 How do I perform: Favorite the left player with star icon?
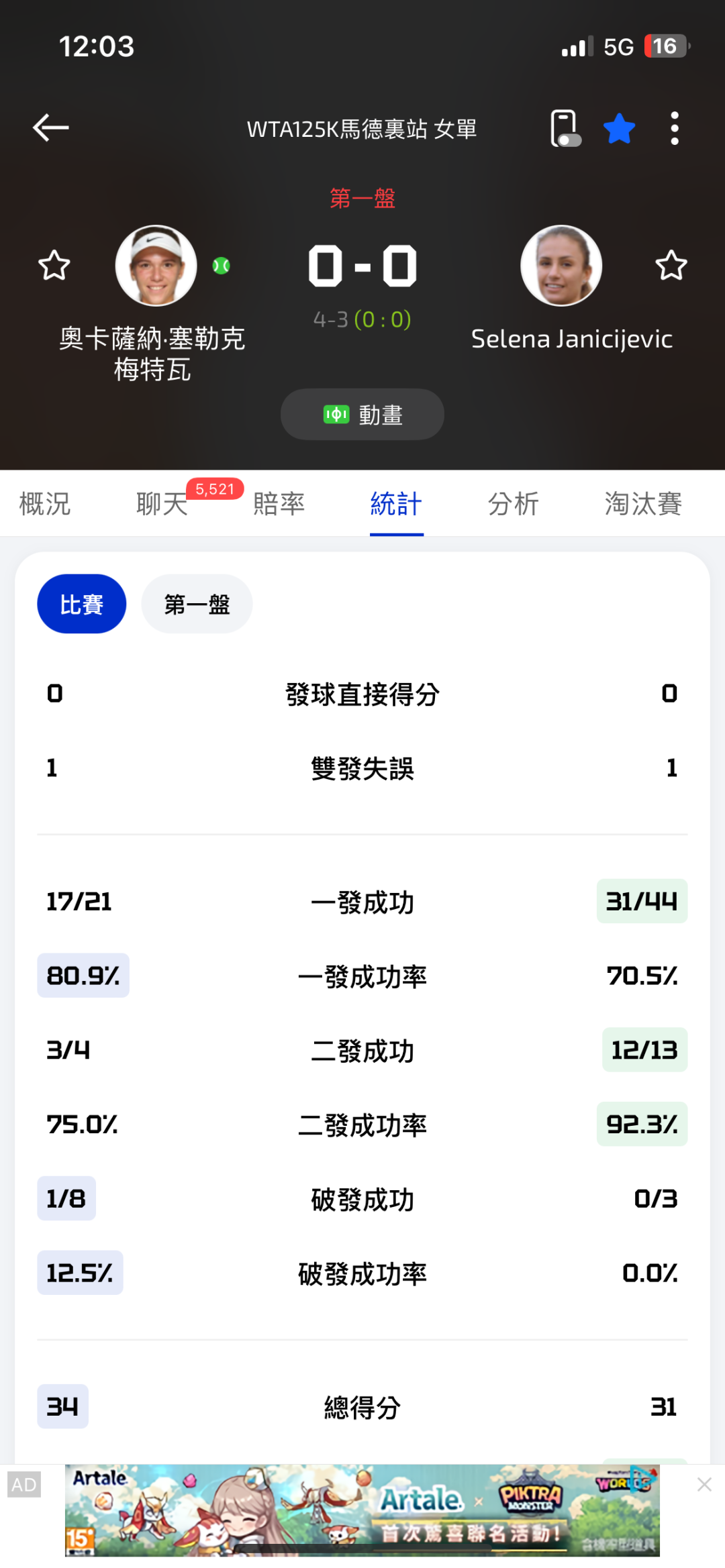click(x=54, y=266)
